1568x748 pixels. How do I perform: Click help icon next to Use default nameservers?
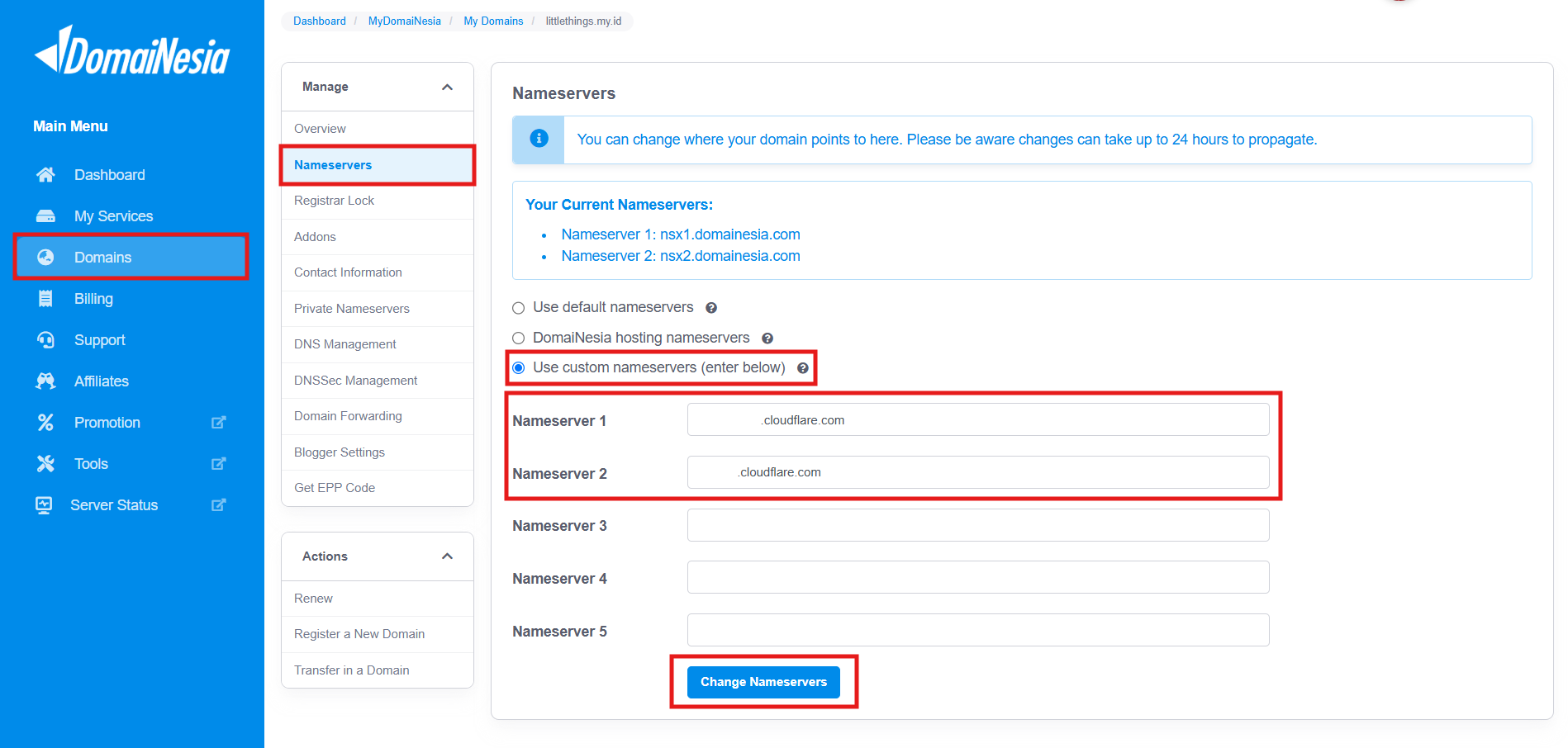point(711,308)
